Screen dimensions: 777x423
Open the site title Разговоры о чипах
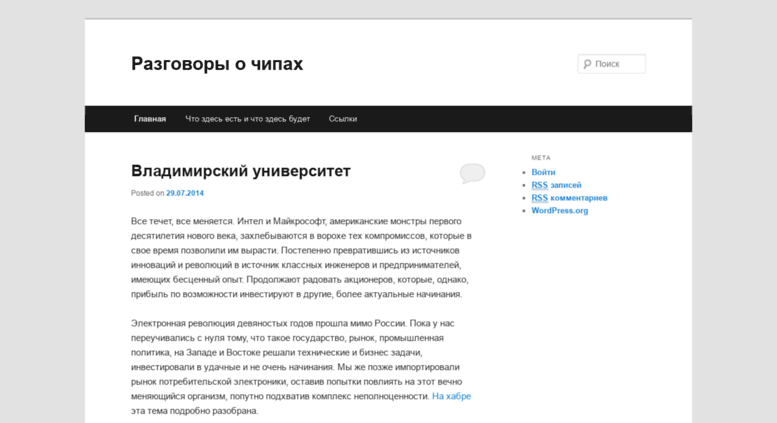217,64
